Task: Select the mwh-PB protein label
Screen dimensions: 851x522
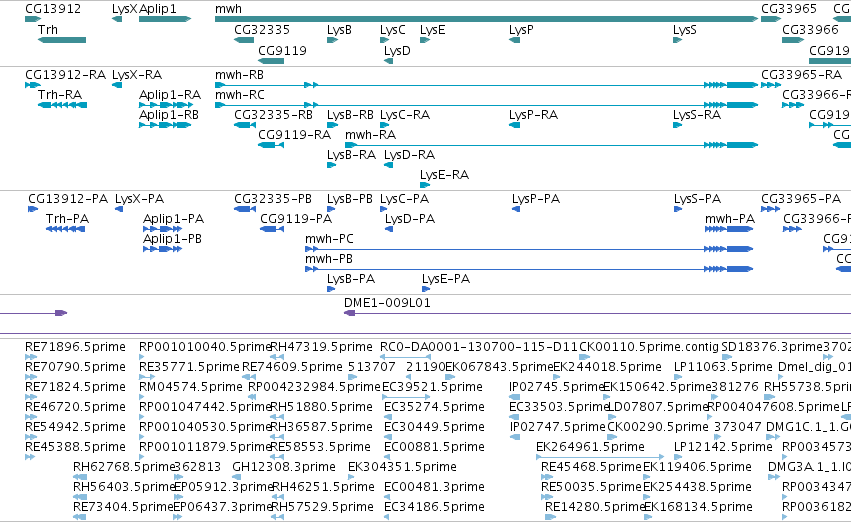Action: point(328,259)
